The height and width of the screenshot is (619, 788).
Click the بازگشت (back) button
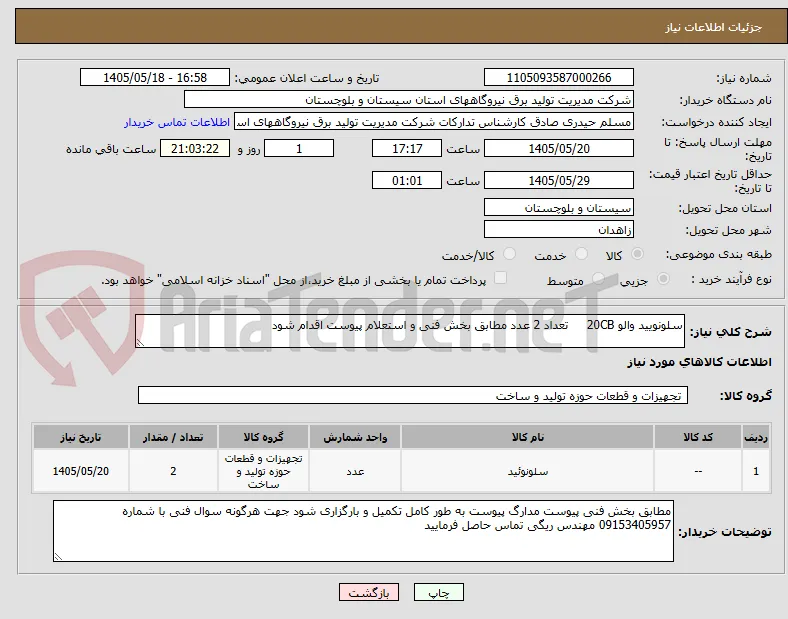369,592
